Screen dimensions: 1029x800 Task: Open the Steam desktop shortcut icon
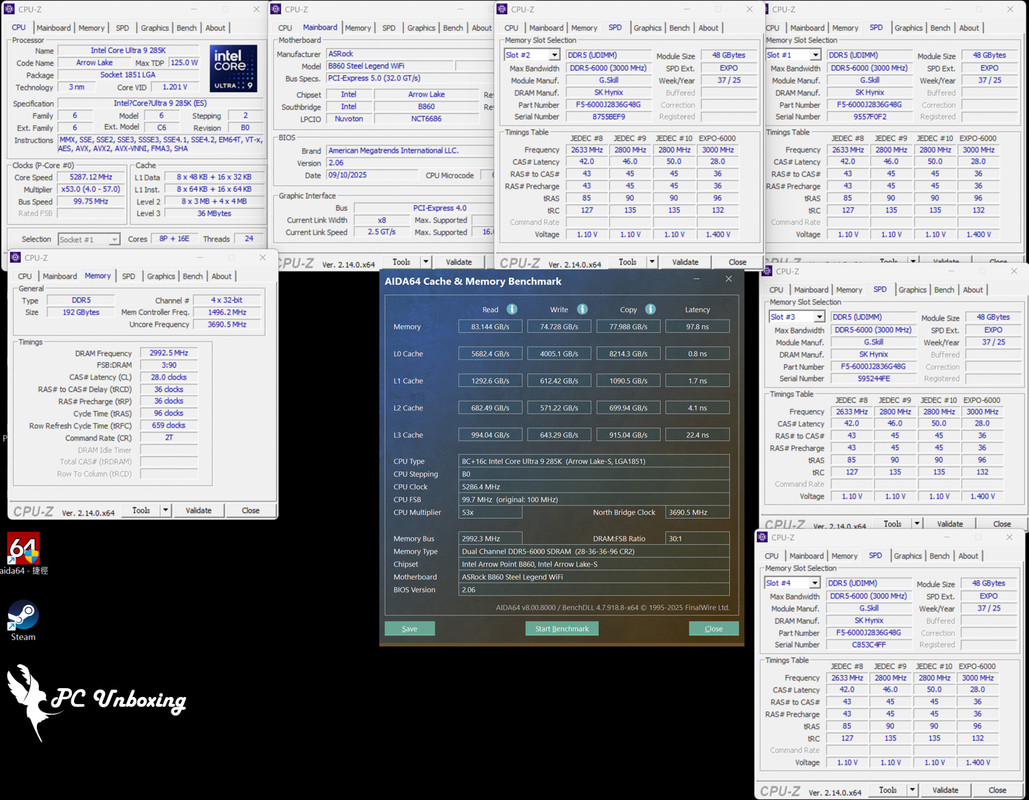(x=23, y=616)
